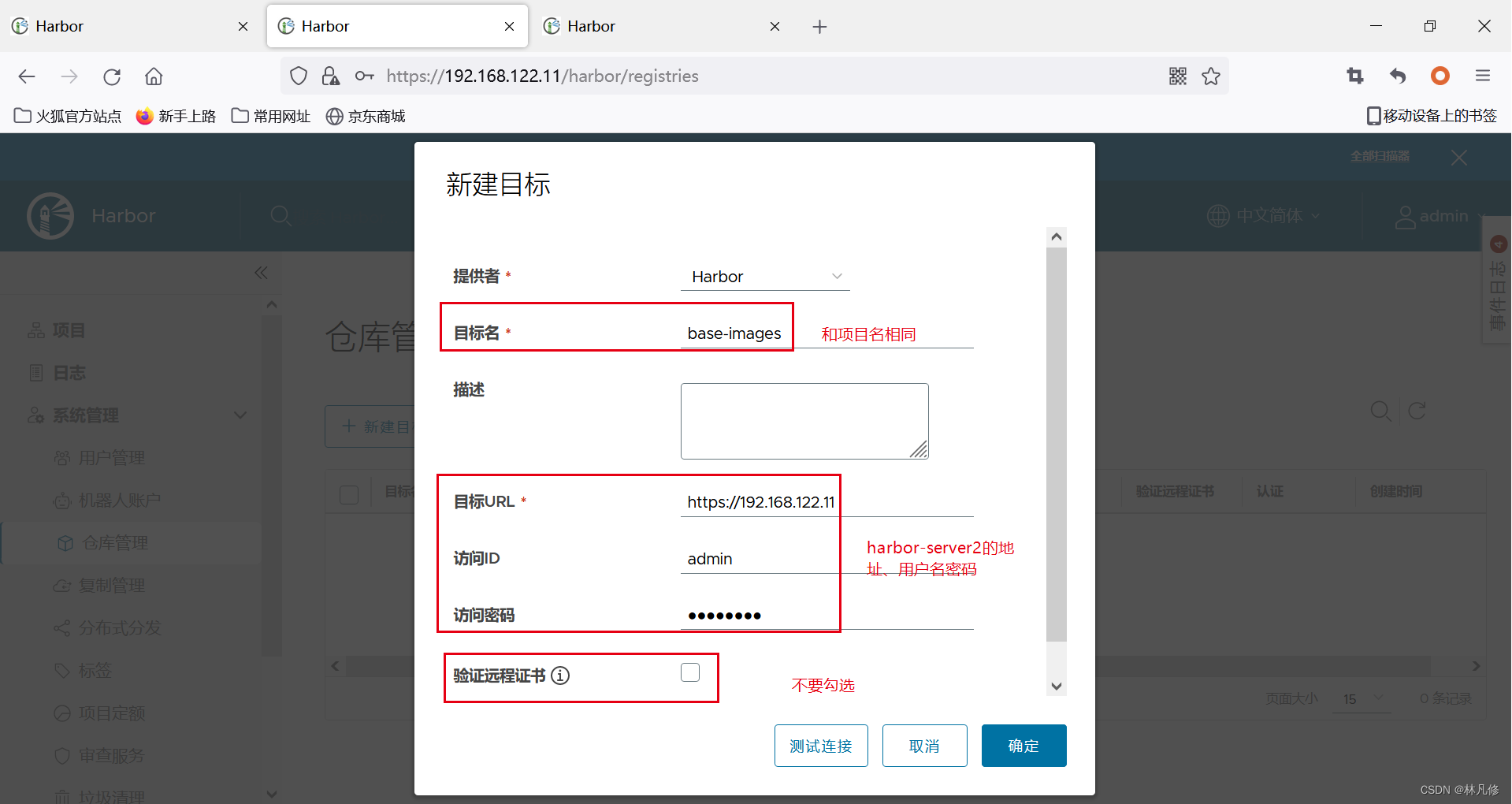Open the QR code generator icon
The image size is (1512, 804).
1178,76
